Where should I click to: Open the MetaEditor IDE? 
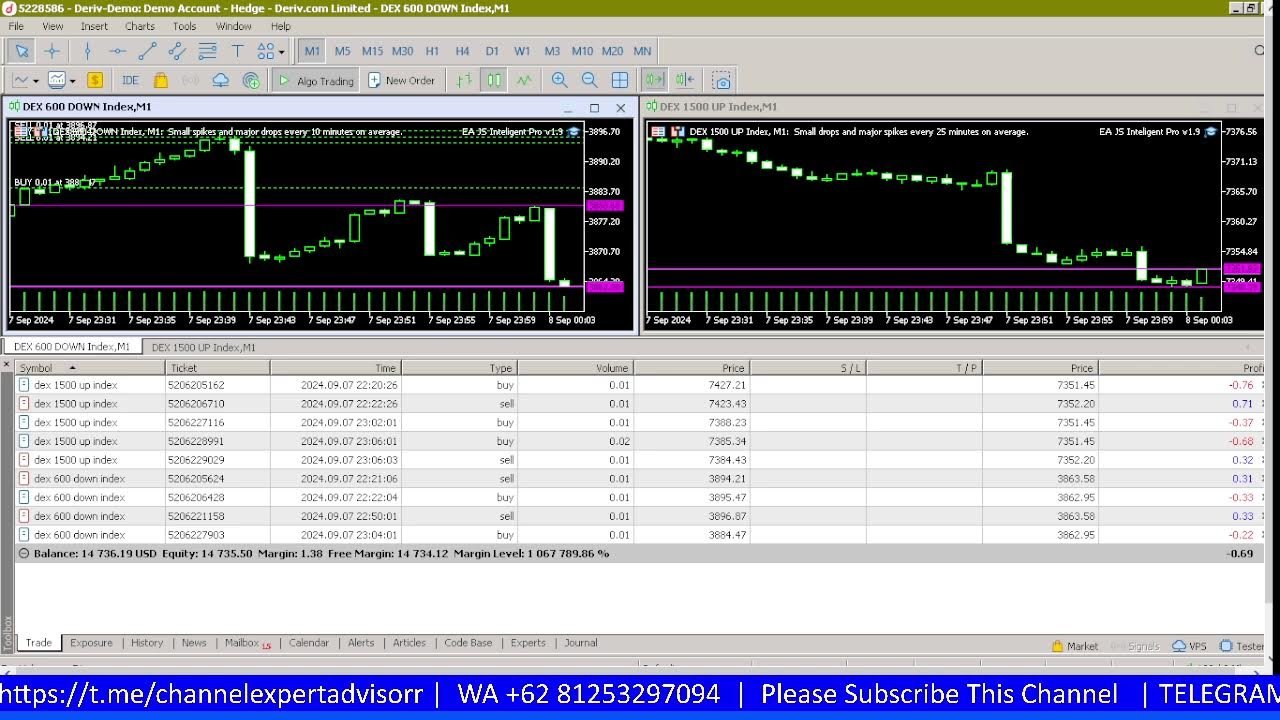coord(130,80)
